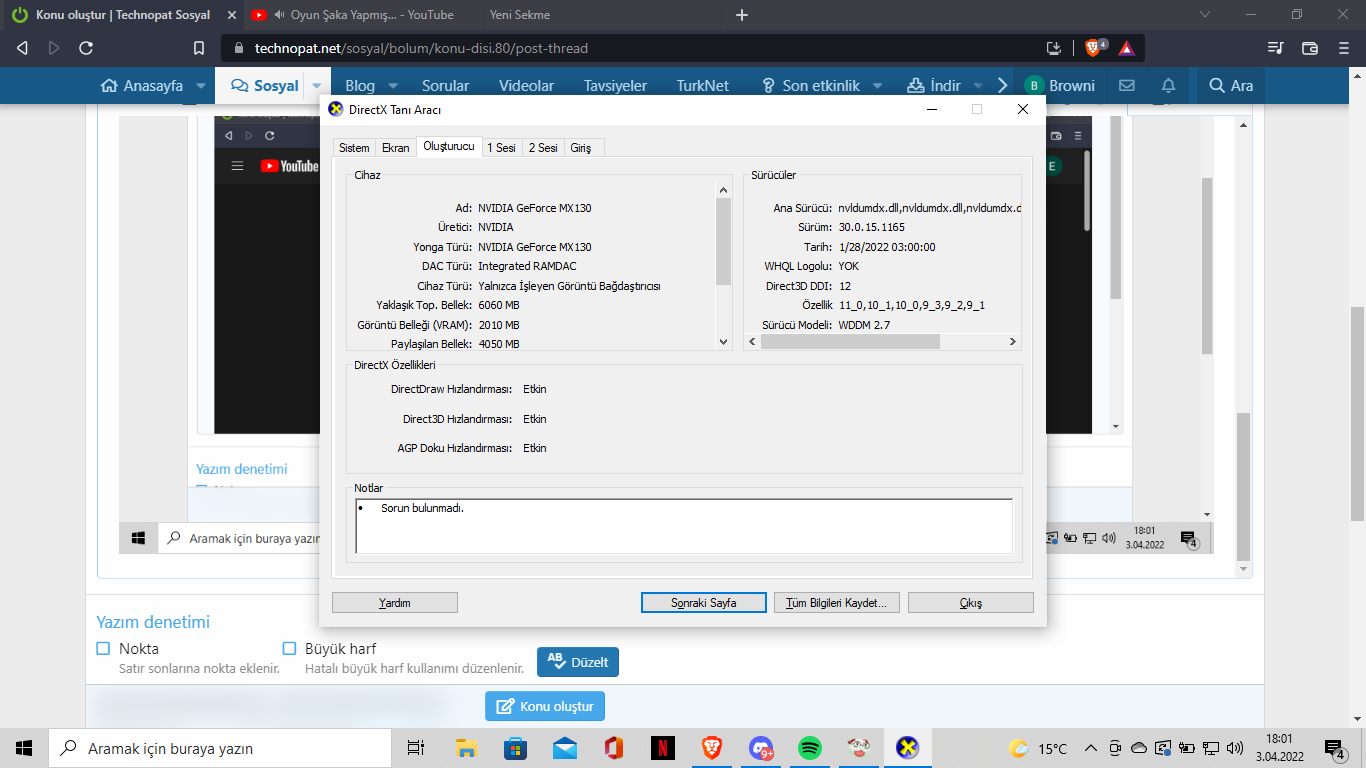
Task: Open Son etkinlik menu
Action: tap(810, 86)
